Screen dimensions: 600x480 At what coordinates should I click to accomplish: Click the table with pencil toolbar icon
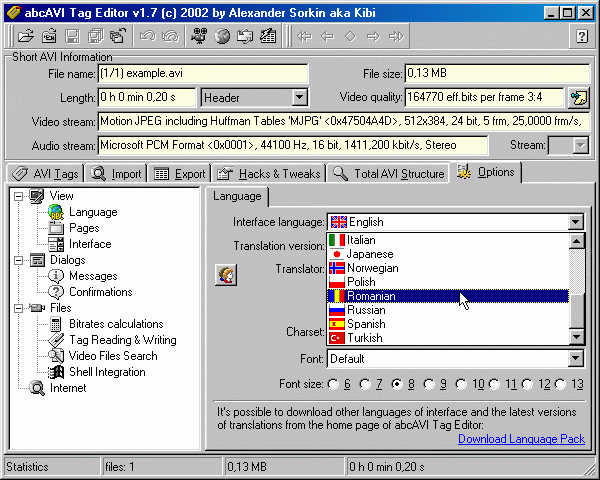tap(268, 36)
